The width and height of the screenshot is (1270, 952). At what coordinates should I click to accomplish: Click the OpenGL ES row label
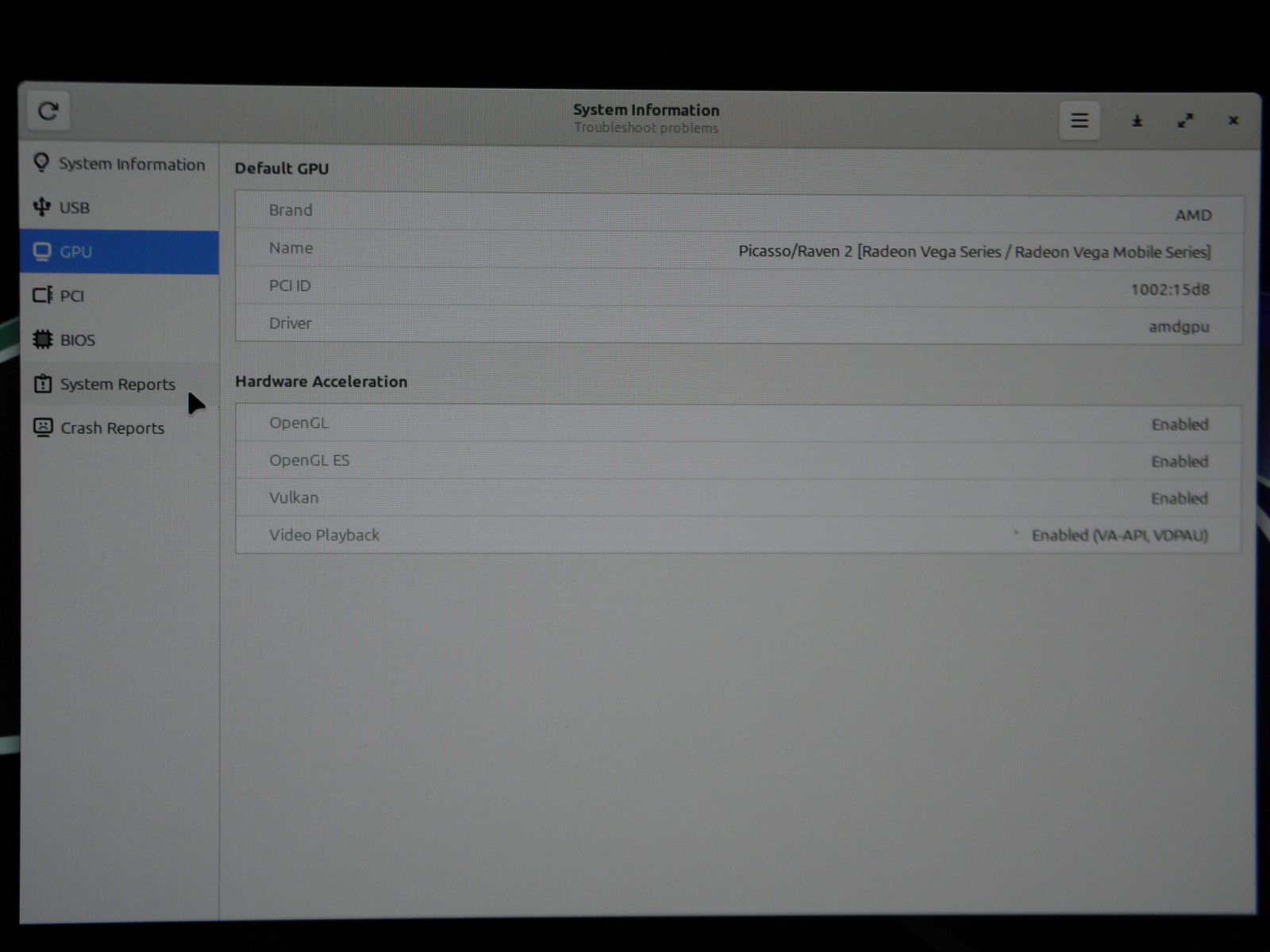(310, 460)
